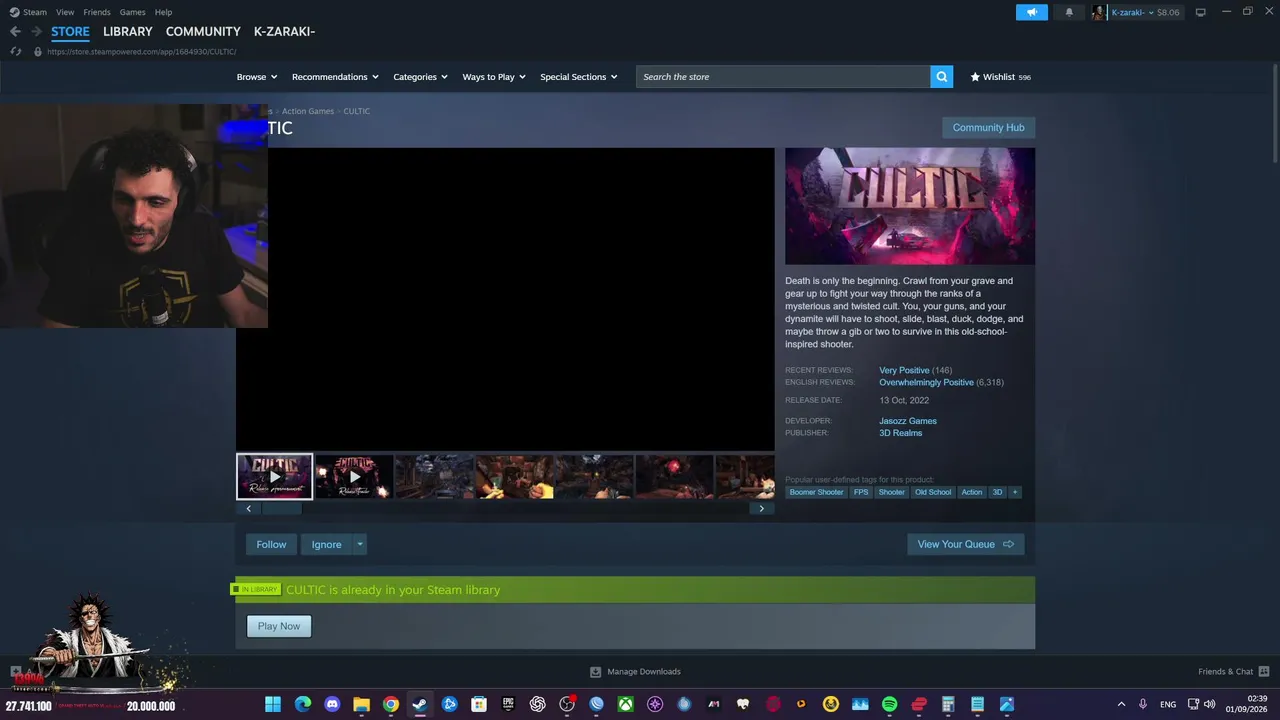Select the second trailer video thumbnail

tap(354, 476)
